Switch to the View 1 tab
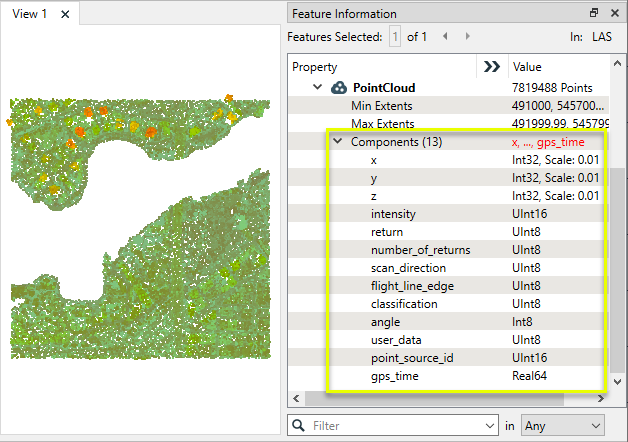Image resolution: width=628 pixels, height=442 pixels. (x=30, y=14)
